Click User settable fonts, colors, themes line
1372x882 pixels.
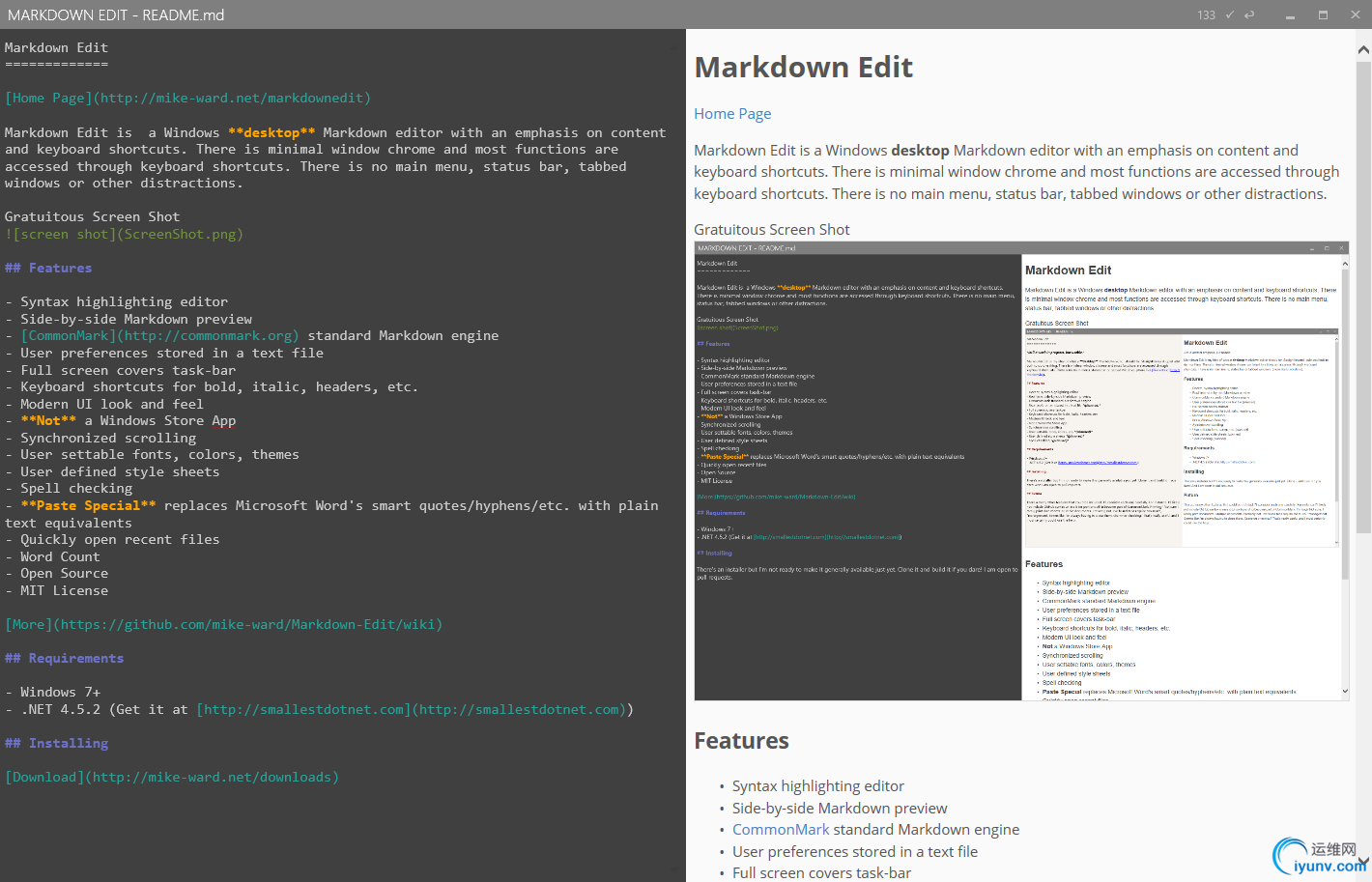[153, 455]
